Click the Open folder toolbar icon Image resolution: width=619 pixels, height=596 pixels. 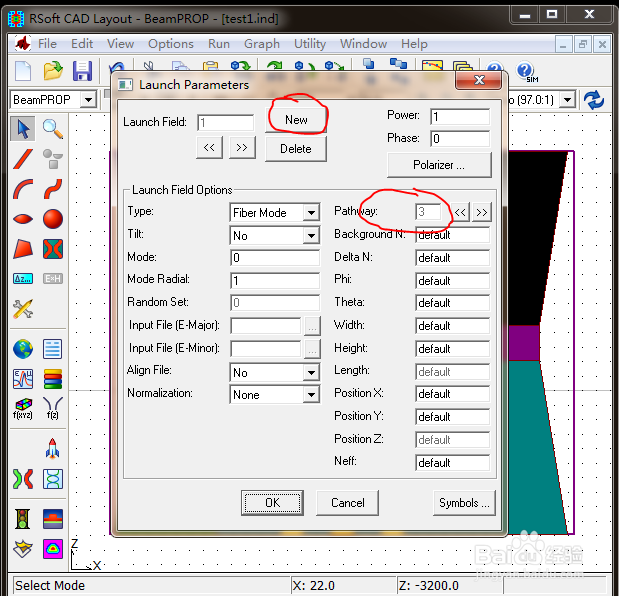tap(53, 71)
